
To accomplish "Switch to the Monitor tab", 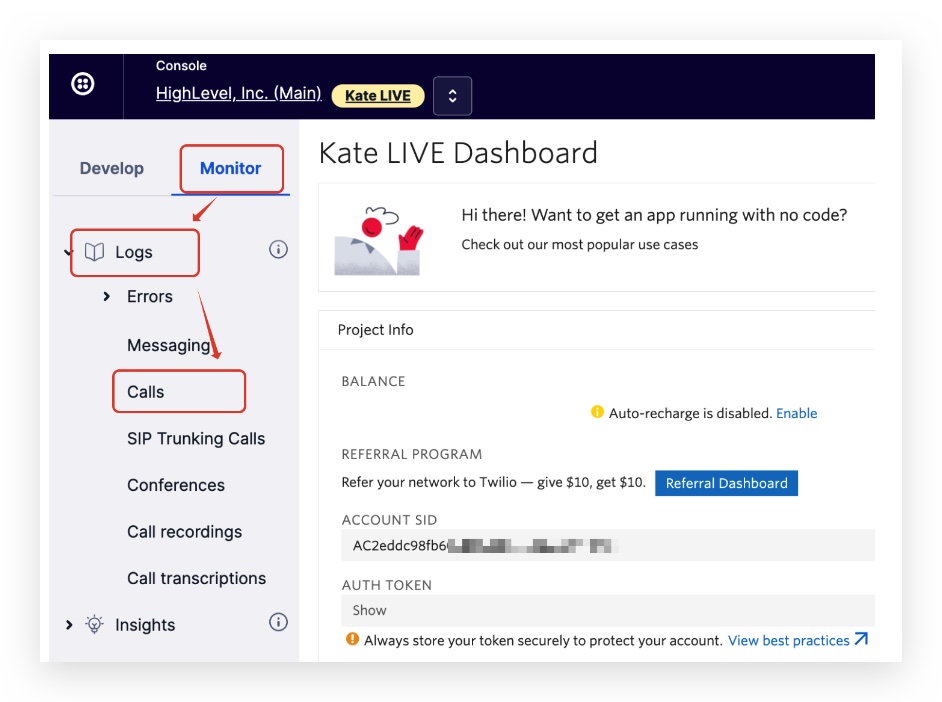I will click(230, 168).
